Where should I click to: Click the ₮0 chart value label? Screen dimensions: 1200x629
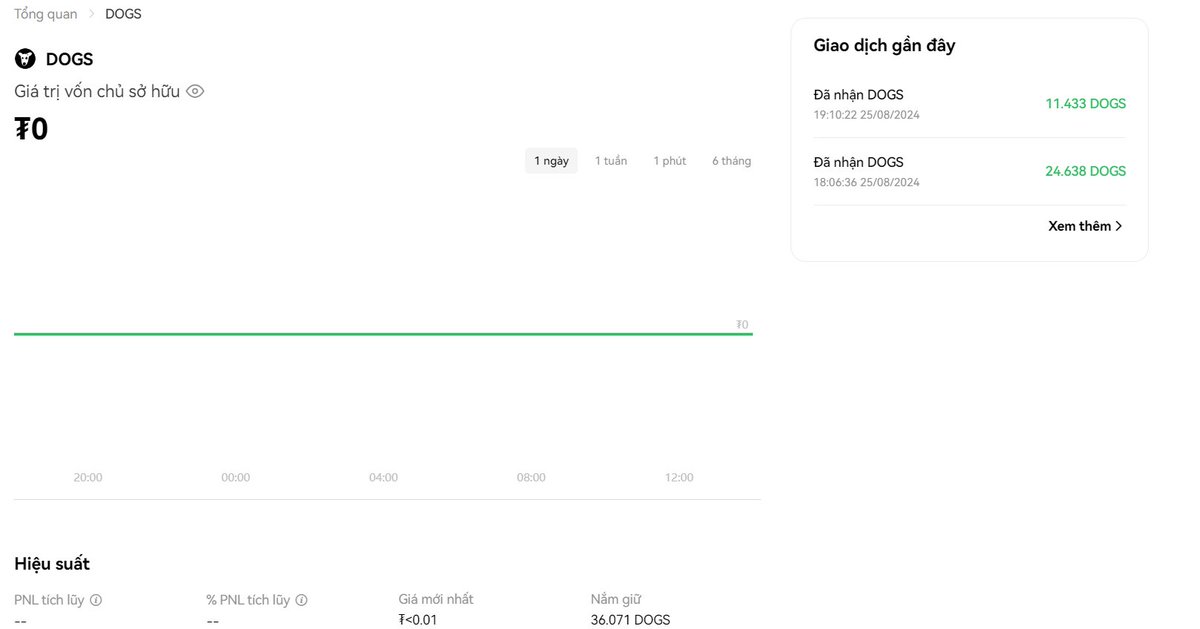pos(742,324)
